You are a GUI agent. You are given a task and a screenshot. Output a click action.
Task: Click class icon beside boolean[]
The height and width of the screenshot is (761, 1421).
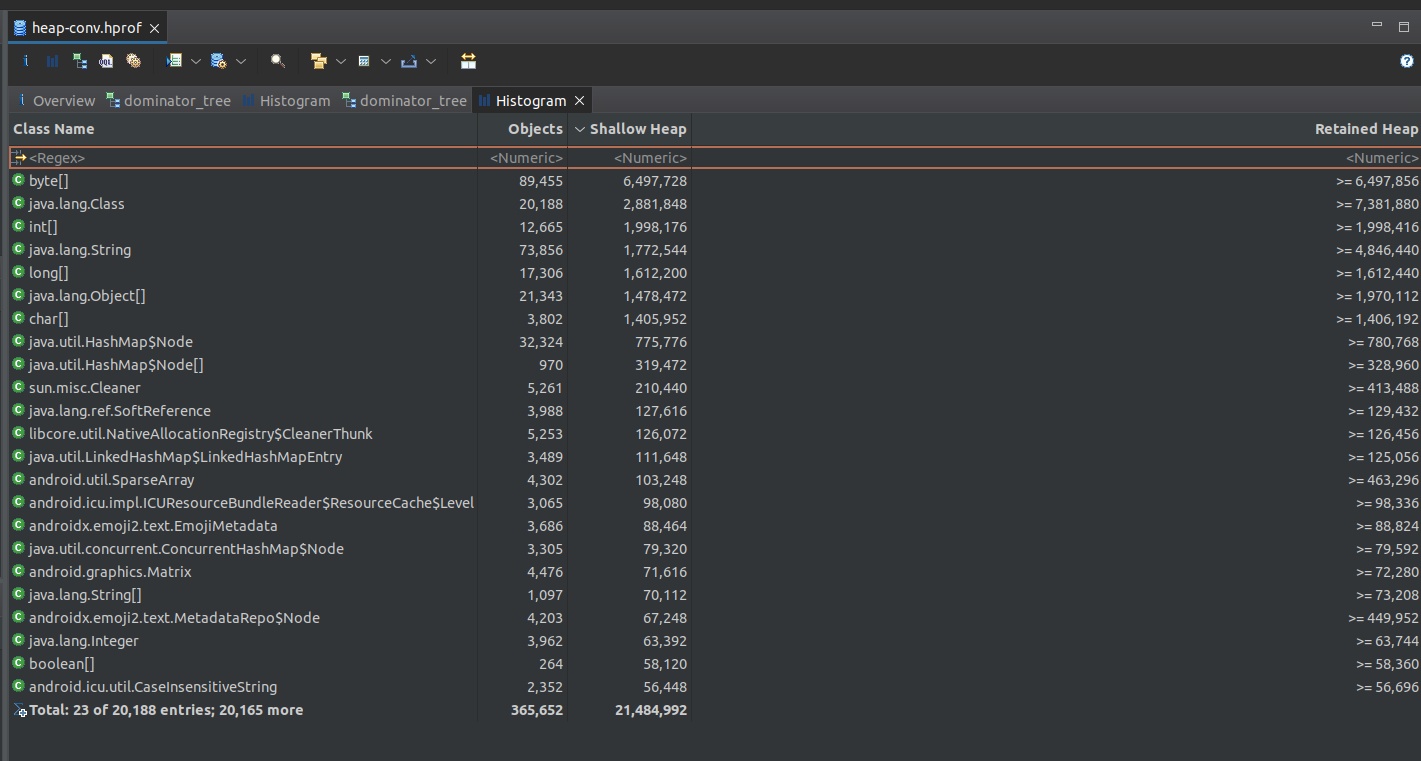[19, 664]
